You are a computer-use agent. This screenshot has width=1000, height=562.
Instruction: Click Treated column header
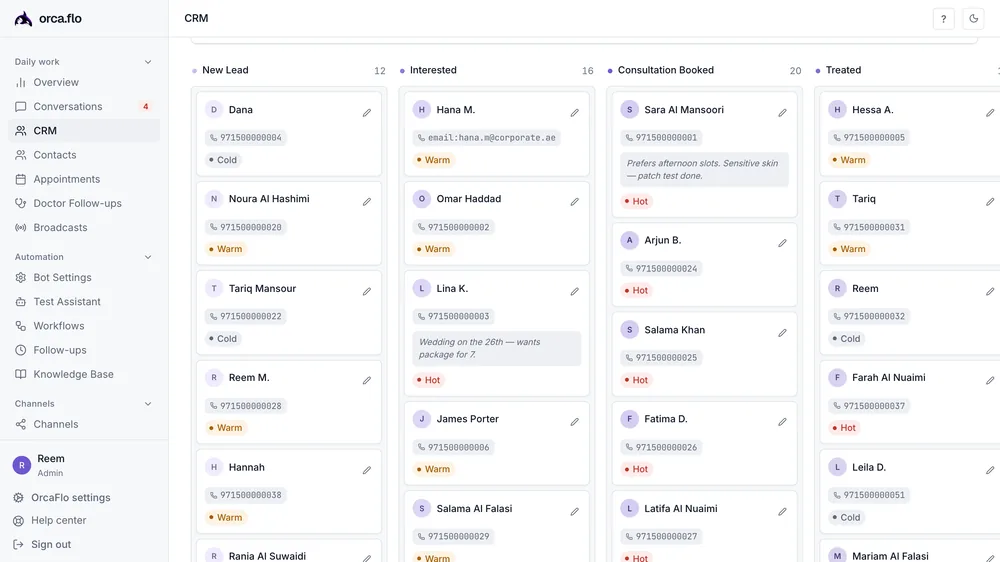(x=843, y=70)
